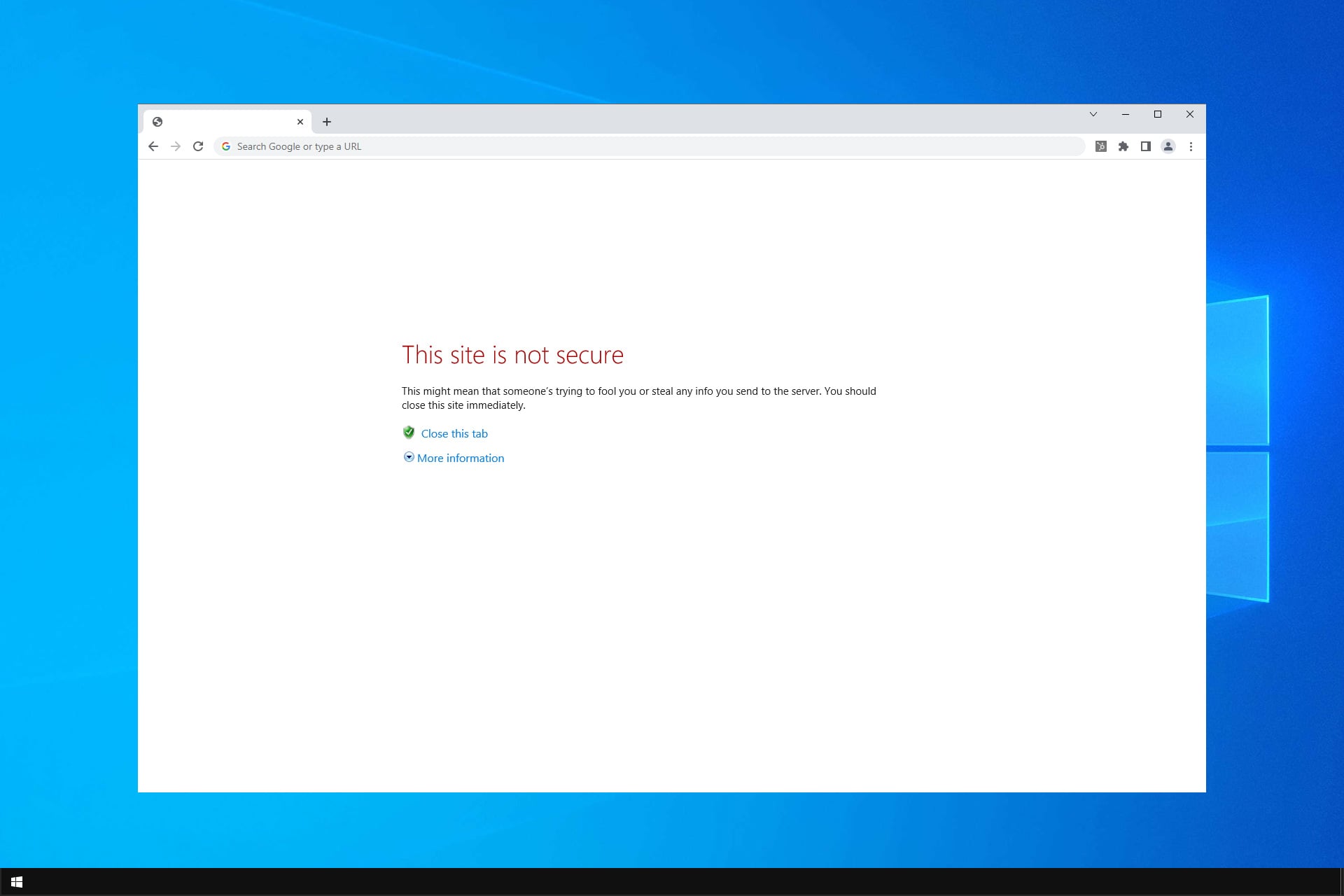
Task: Open the user profile avatar
Action: [1168, 146]
